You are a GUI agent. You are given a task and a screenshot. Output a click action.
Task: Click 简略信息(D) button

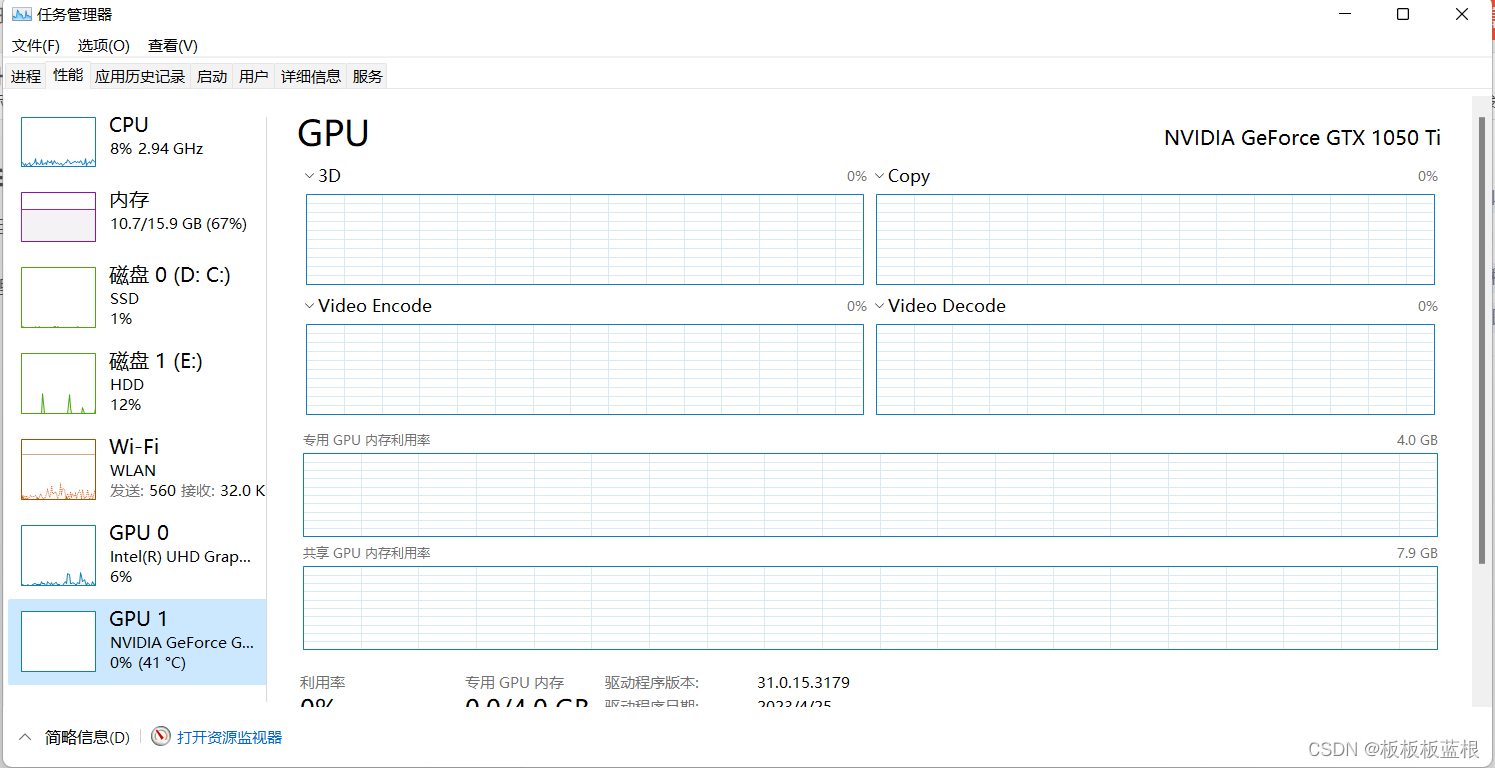(87, 737)
